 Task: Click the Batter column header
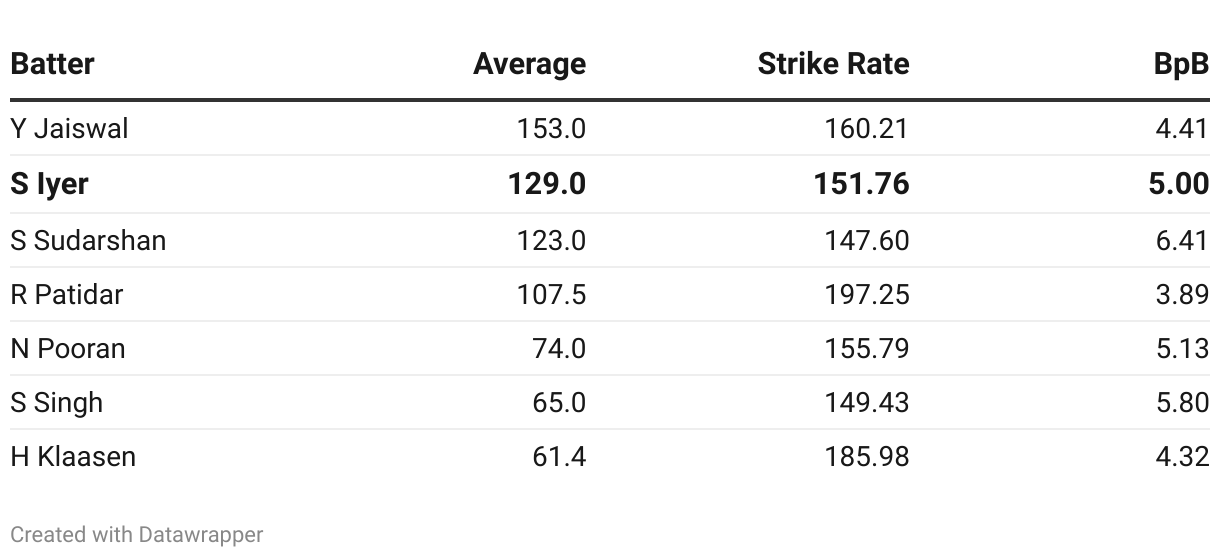pos(52,64)
